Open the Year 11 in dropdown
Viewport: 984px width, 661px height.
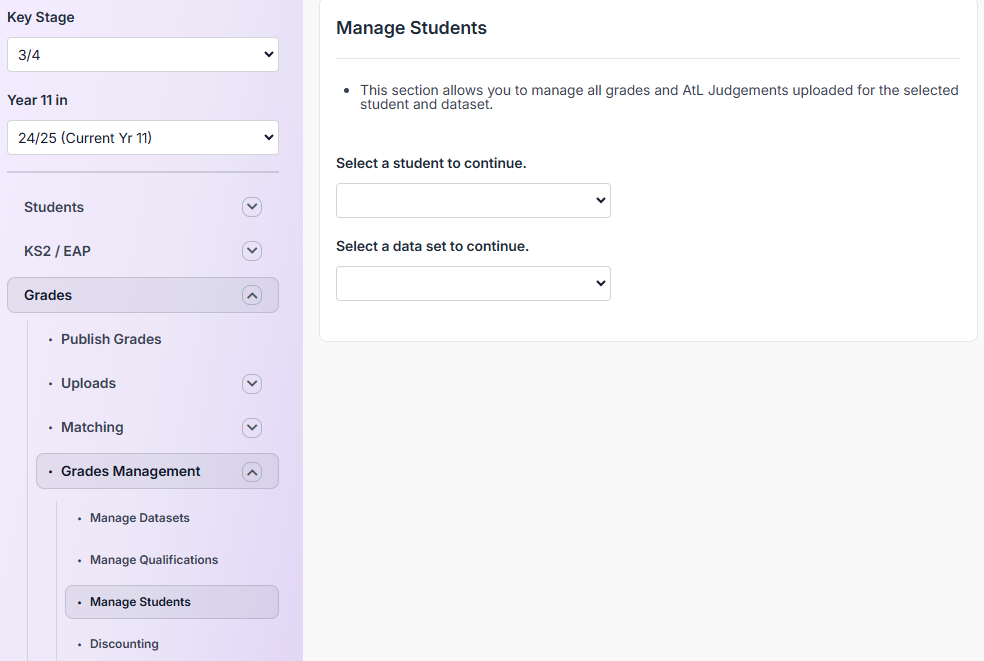[143, 137]
